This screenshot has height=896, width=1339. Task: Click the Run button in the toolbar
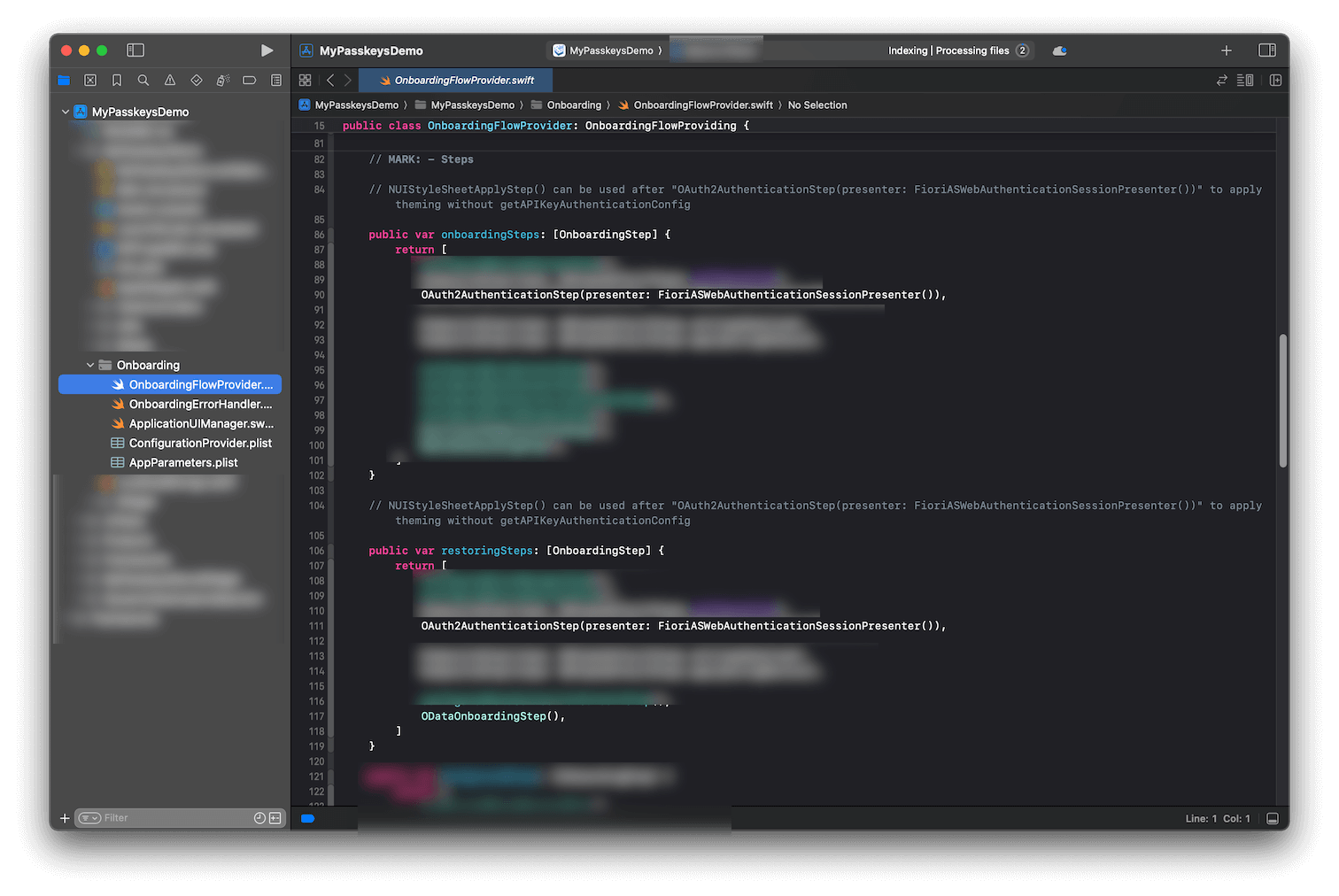point(267,50)
